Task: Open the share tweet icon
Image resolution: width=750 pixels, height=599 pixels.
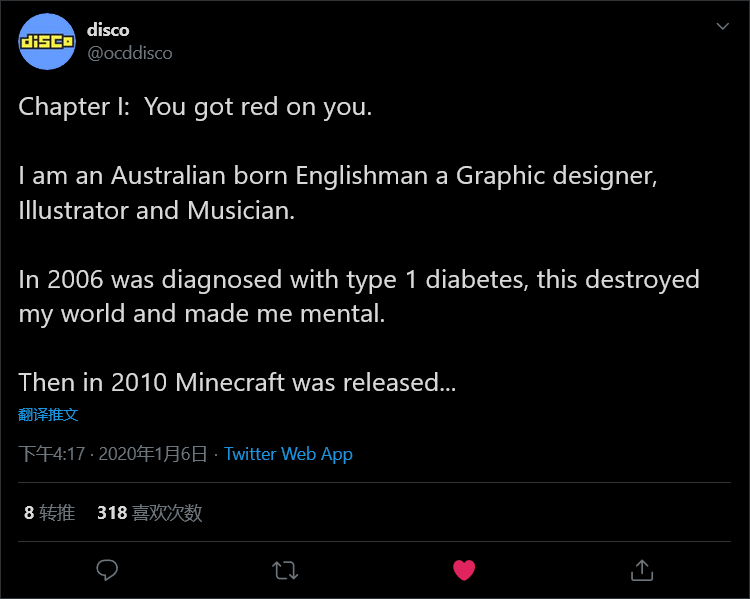Action: coord(642,570)
